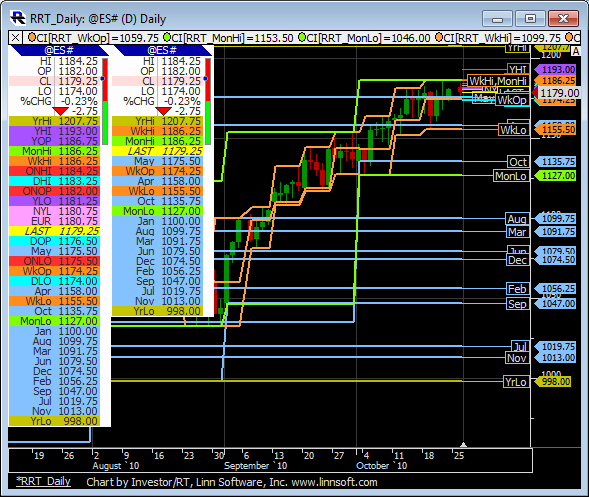Click the WkLo label on the chart
This screenshot has width=589, height=497.
coord(514,130)
